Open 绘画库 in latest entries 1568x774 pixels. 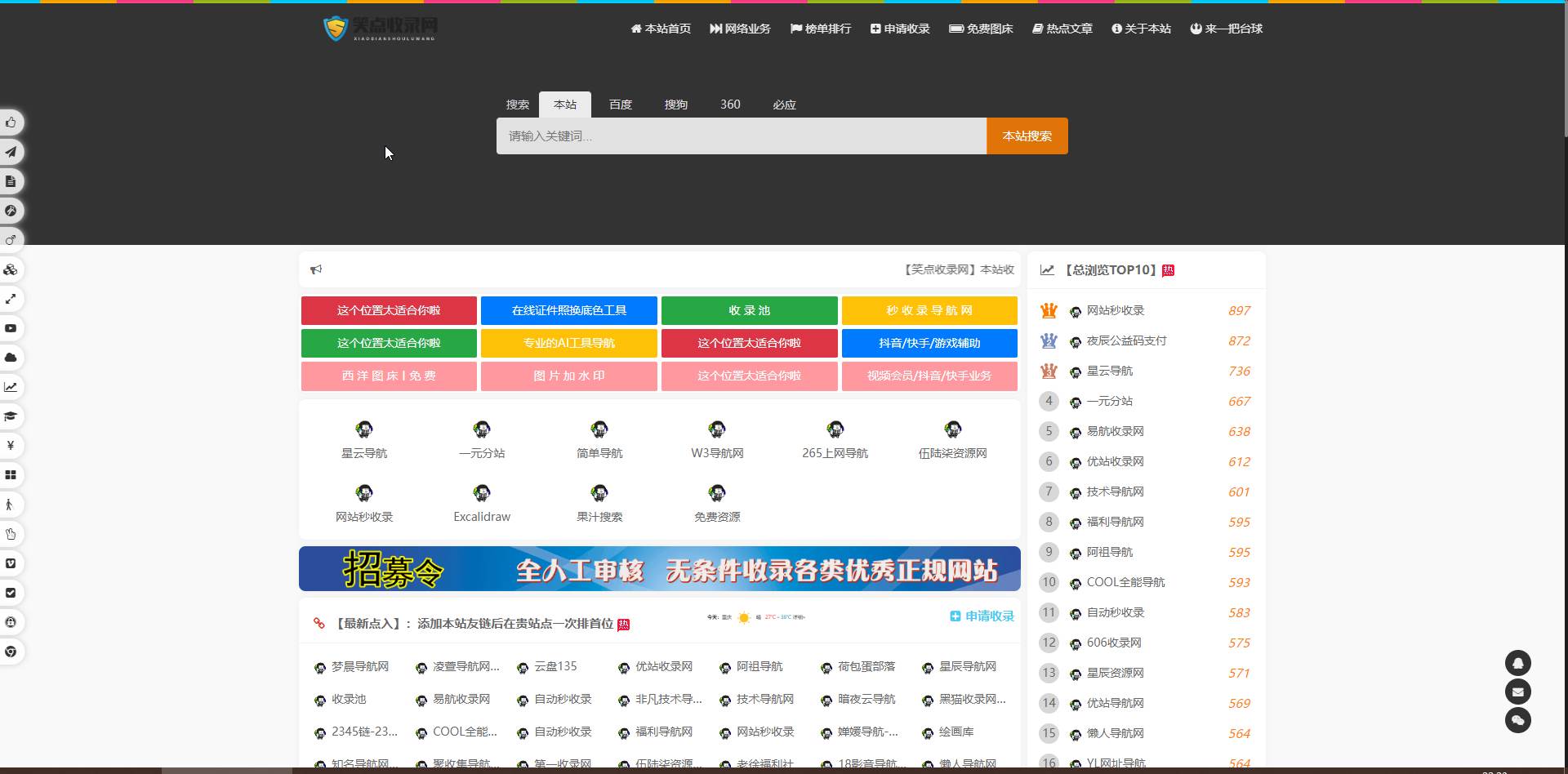pyautogui.click(x=956, y=732)
